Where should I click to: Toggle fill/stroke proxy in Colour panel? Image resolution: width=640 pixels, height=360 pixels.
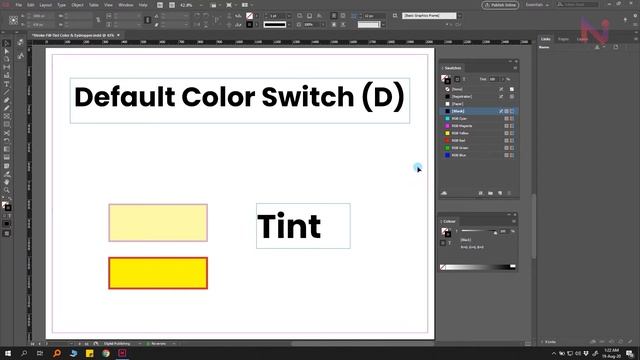(x=445, y=233)
